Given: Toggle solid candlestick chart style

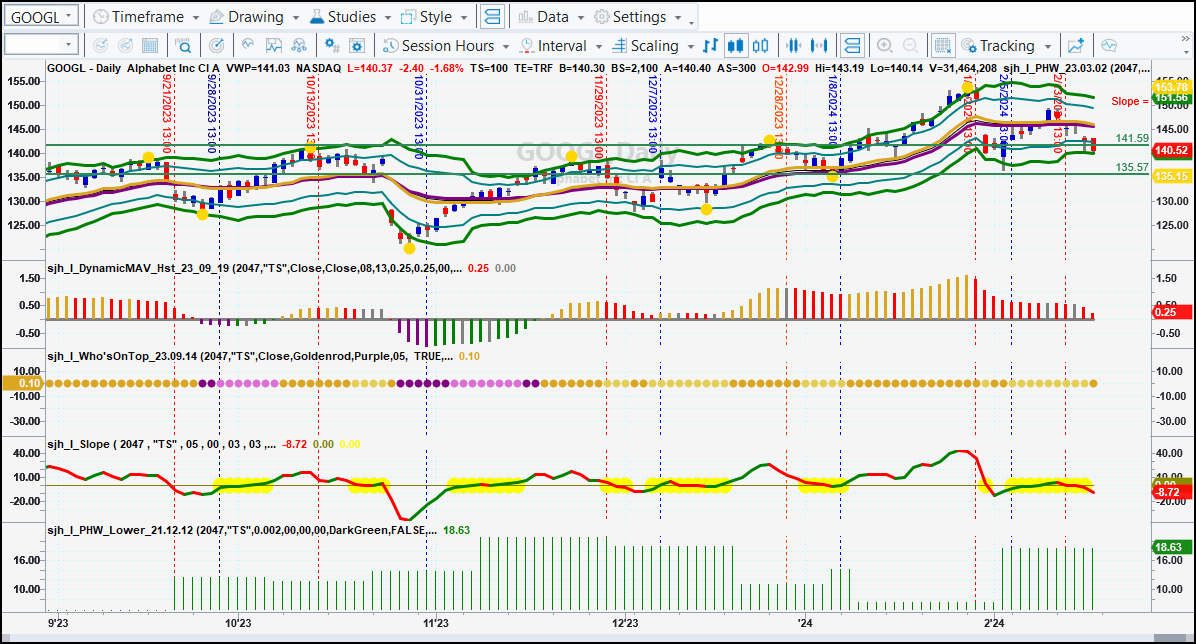Looking at the screenshot, I should [735, 46].
